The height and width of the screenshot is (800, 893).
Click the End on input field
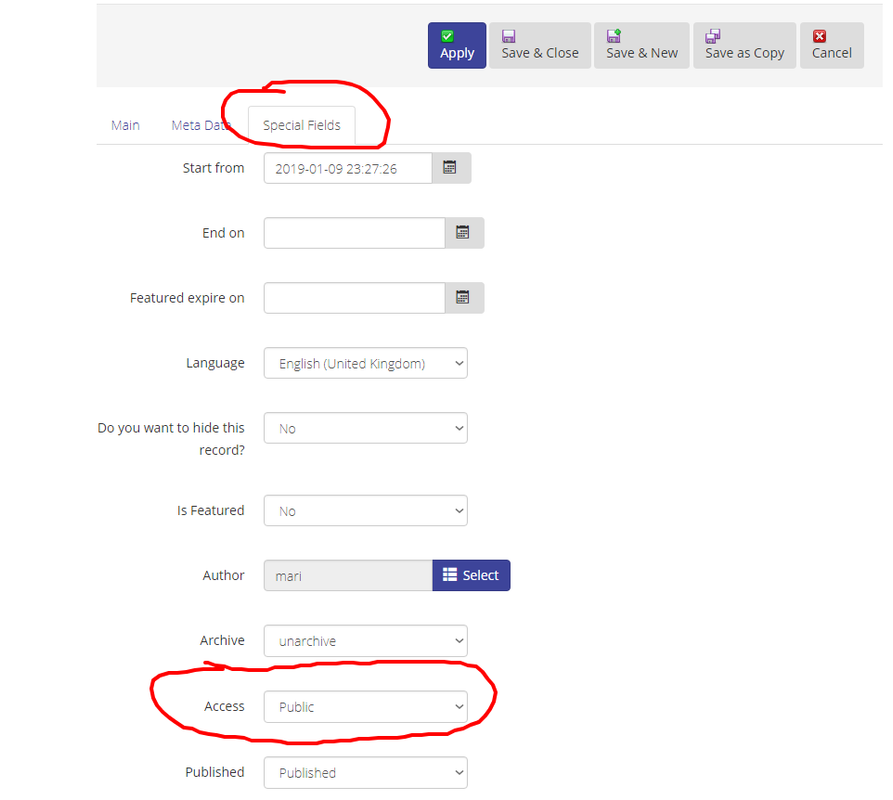pyautogui.click(x=354, y=233)
